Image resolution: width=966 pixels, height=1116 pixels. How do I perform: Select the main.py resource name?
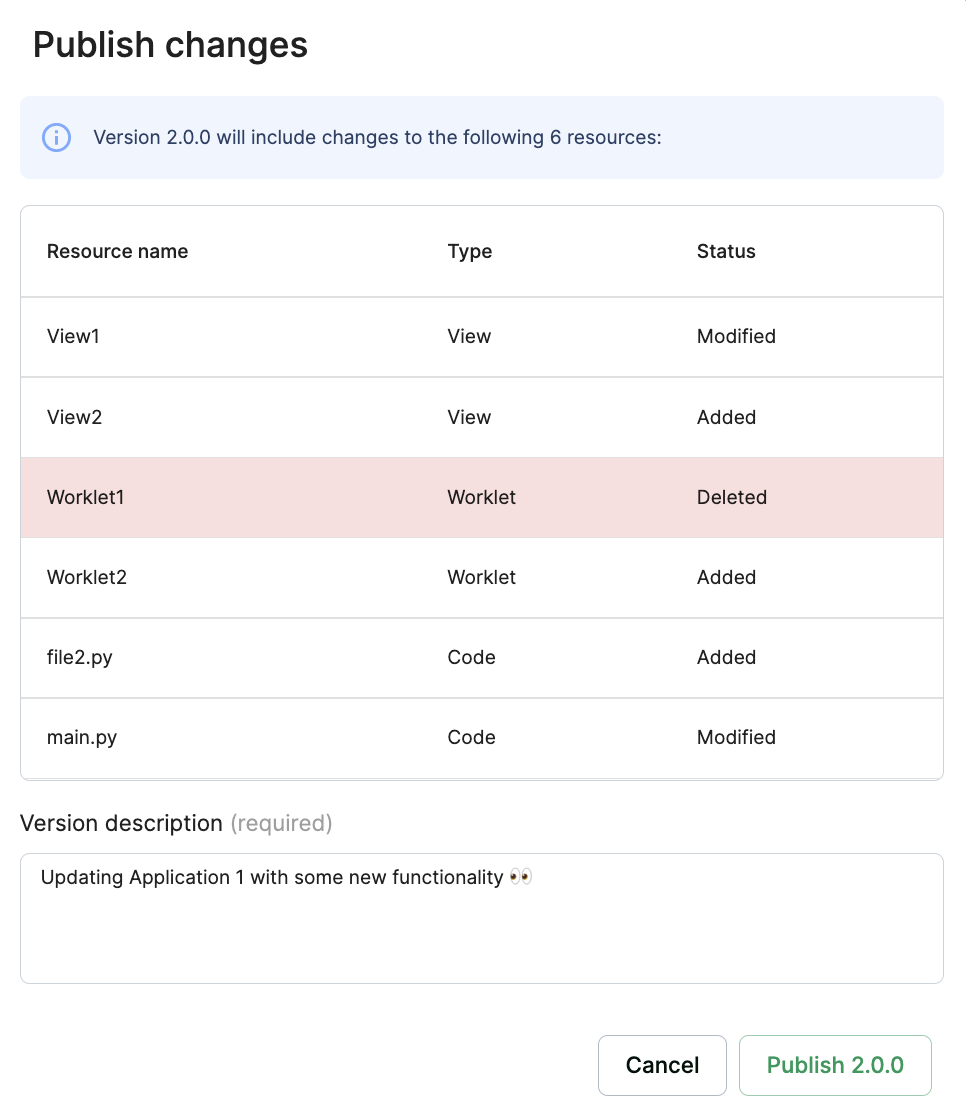click(82, 737)
